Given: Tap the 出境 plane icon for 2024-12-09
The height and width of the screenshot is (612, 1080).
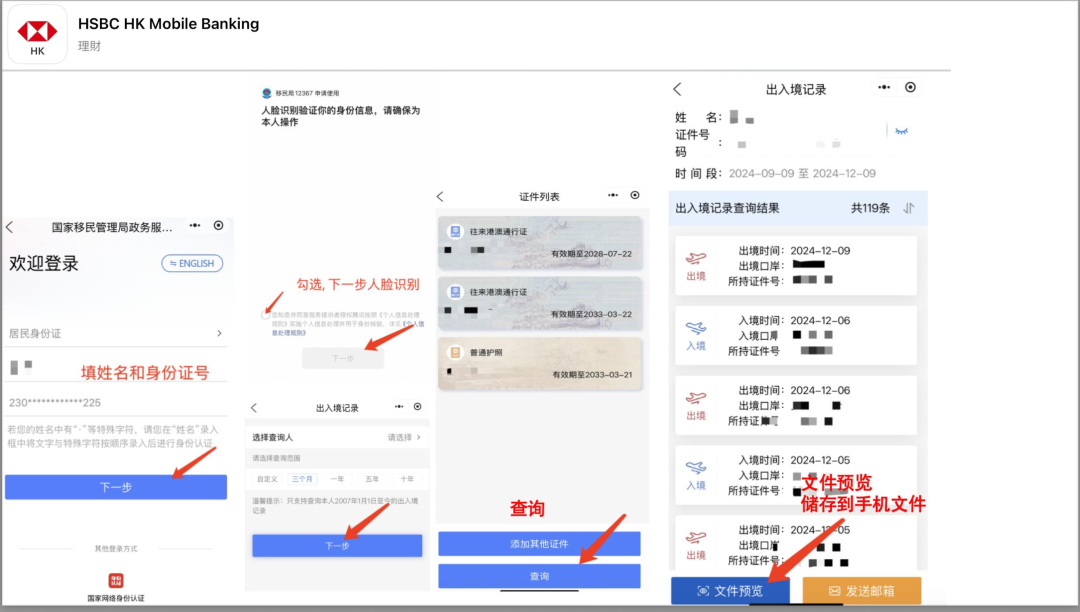Looking at the screenshot, I should pyautogui.click(x=696, y=260).
